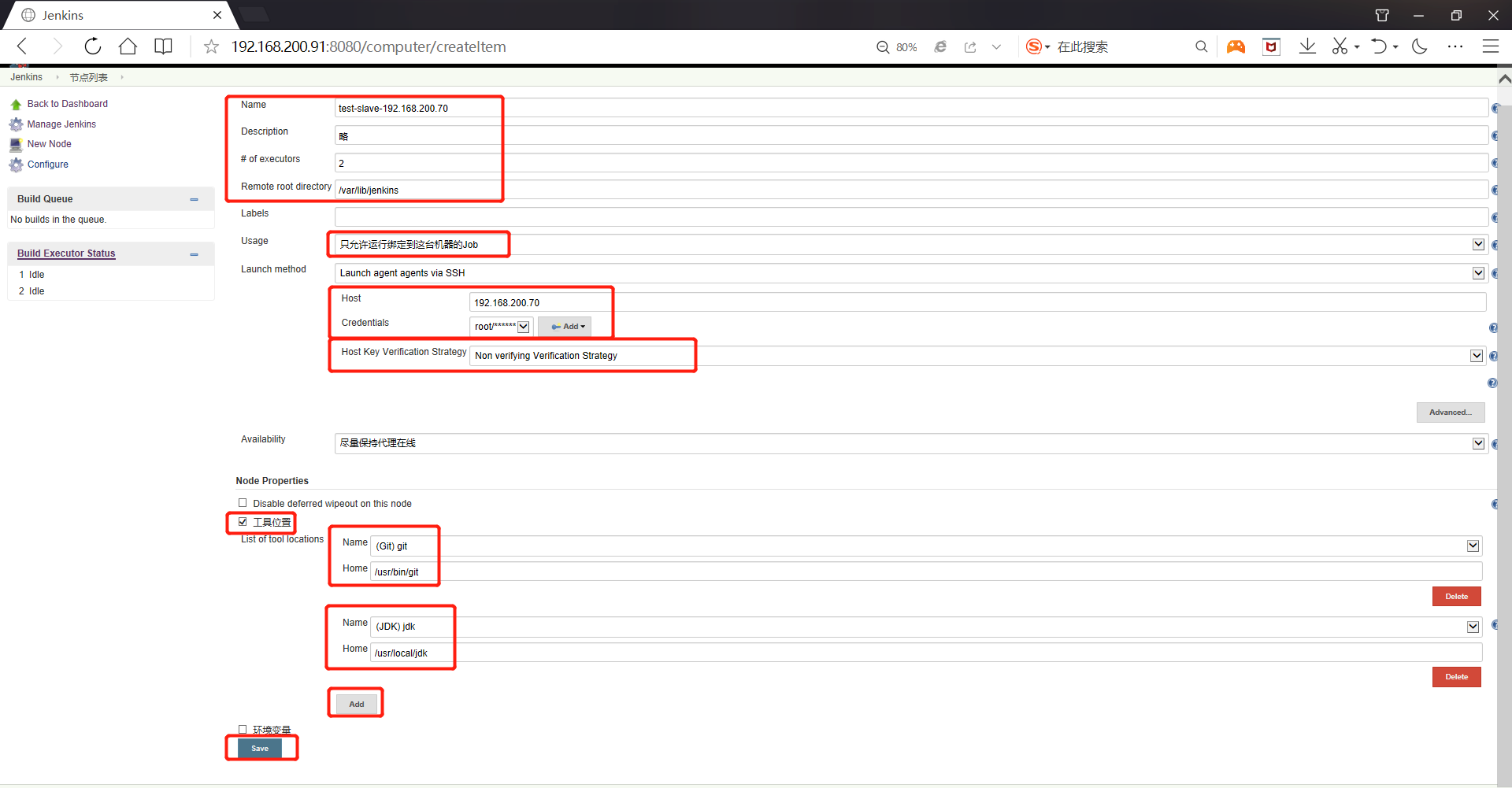Open the Launch method dropdown
Screen dimensions: 1512x788
pos(910,273)
